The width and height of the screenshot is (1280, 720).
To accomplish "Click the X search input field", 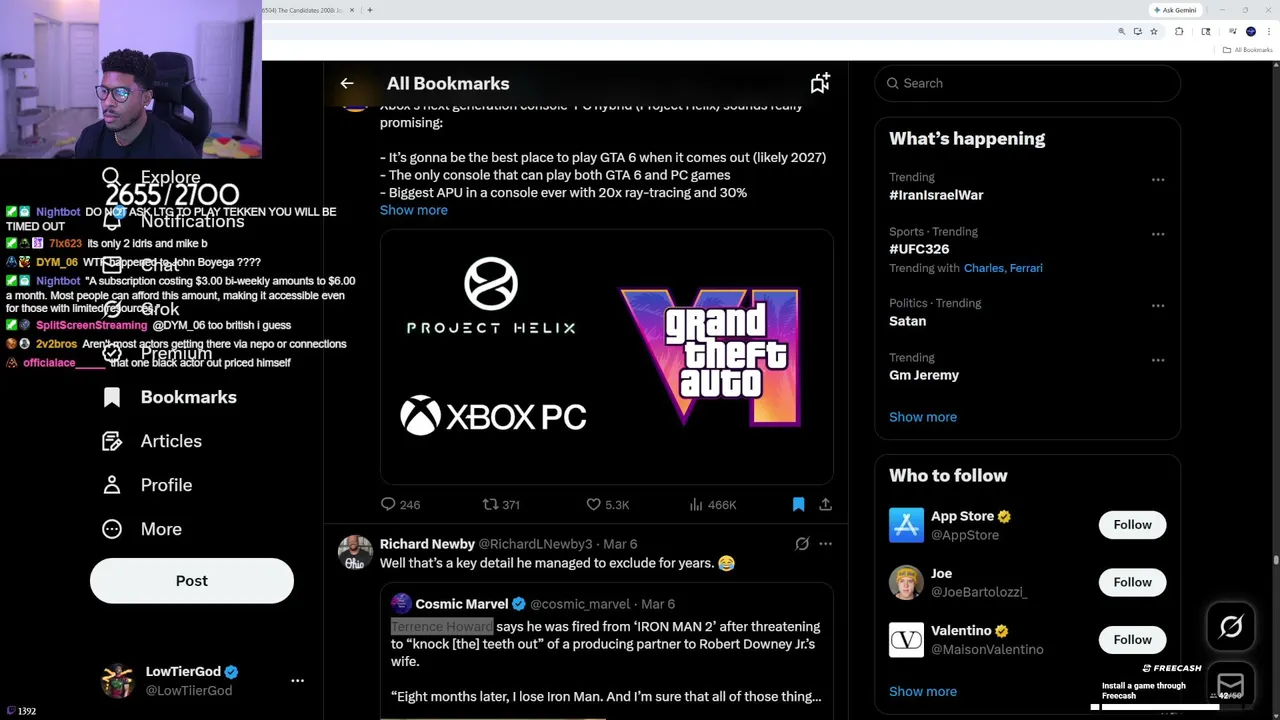I will (x=1028, y=84).
